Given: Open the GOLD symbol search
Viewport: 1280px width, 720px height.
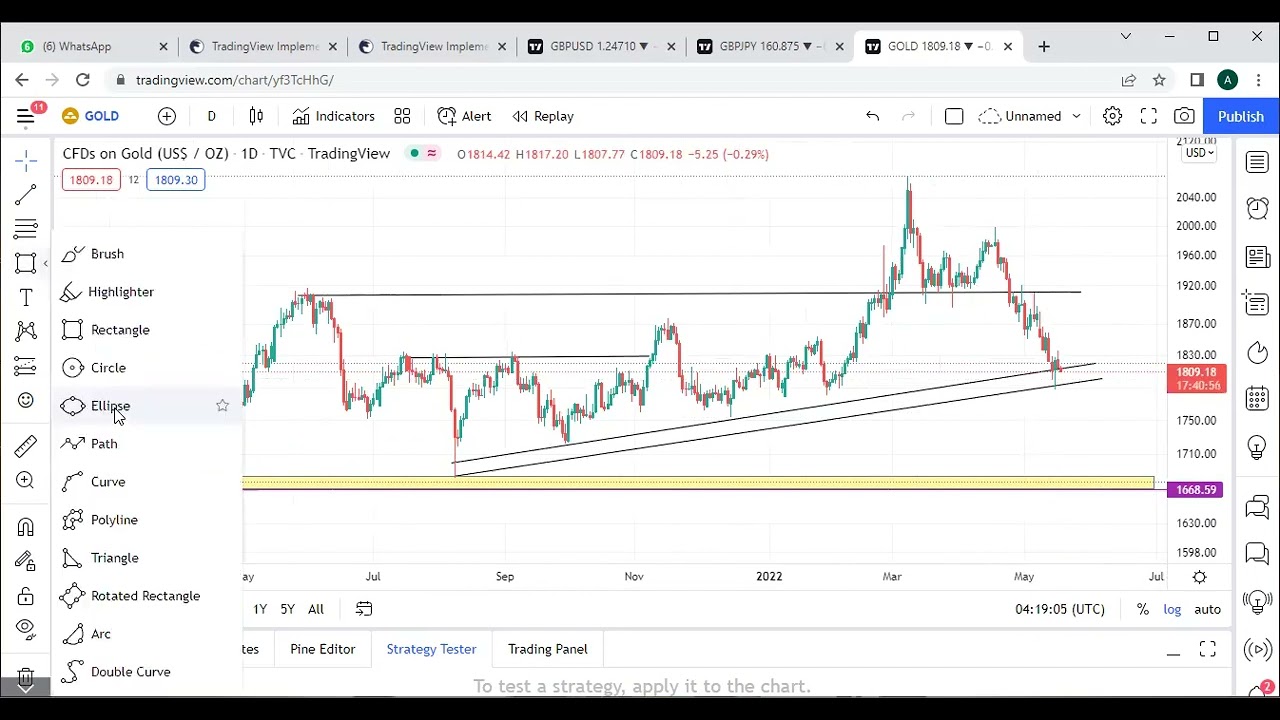Looking at the screenshot, I should pyautogui.click(x=91, y=116).
